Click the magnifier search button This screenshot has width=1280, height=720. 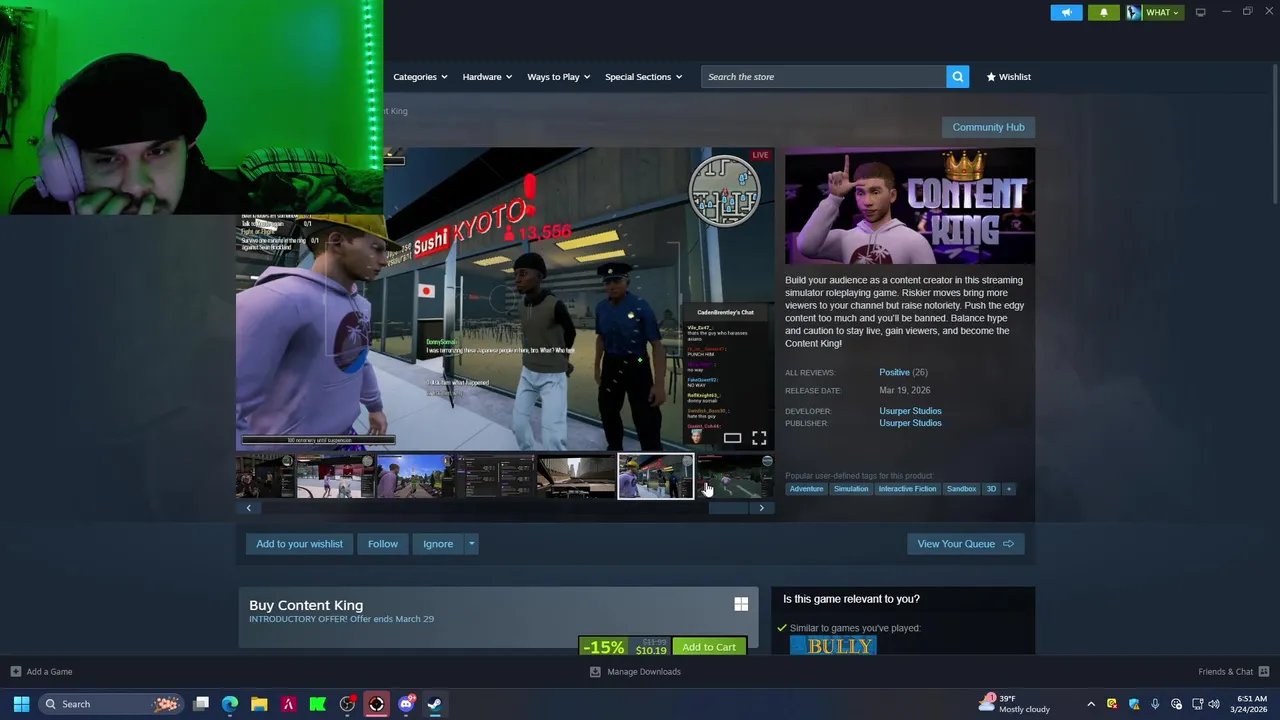pos(957,77)
